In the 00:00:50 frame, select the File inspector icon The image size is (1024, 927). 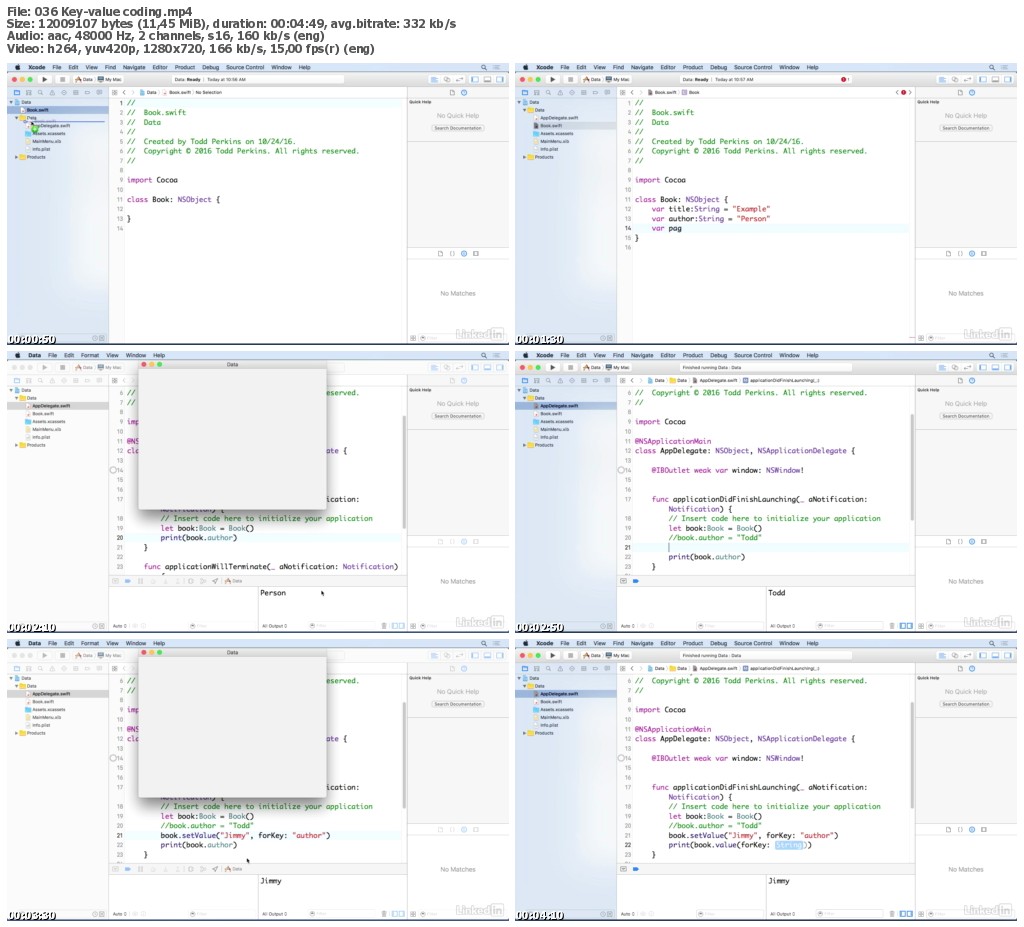pos(452,93)
